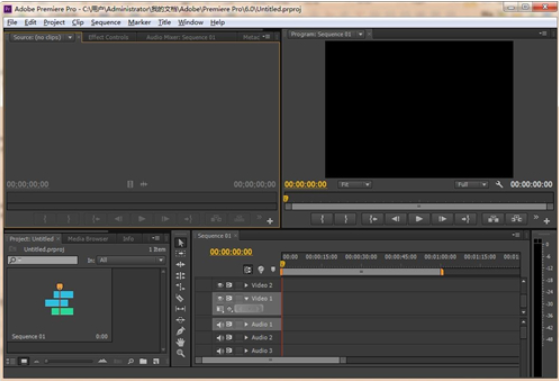Toggle sync lock on Video 2
Viewport: 559px width, 381px height.
coord(229,285)
